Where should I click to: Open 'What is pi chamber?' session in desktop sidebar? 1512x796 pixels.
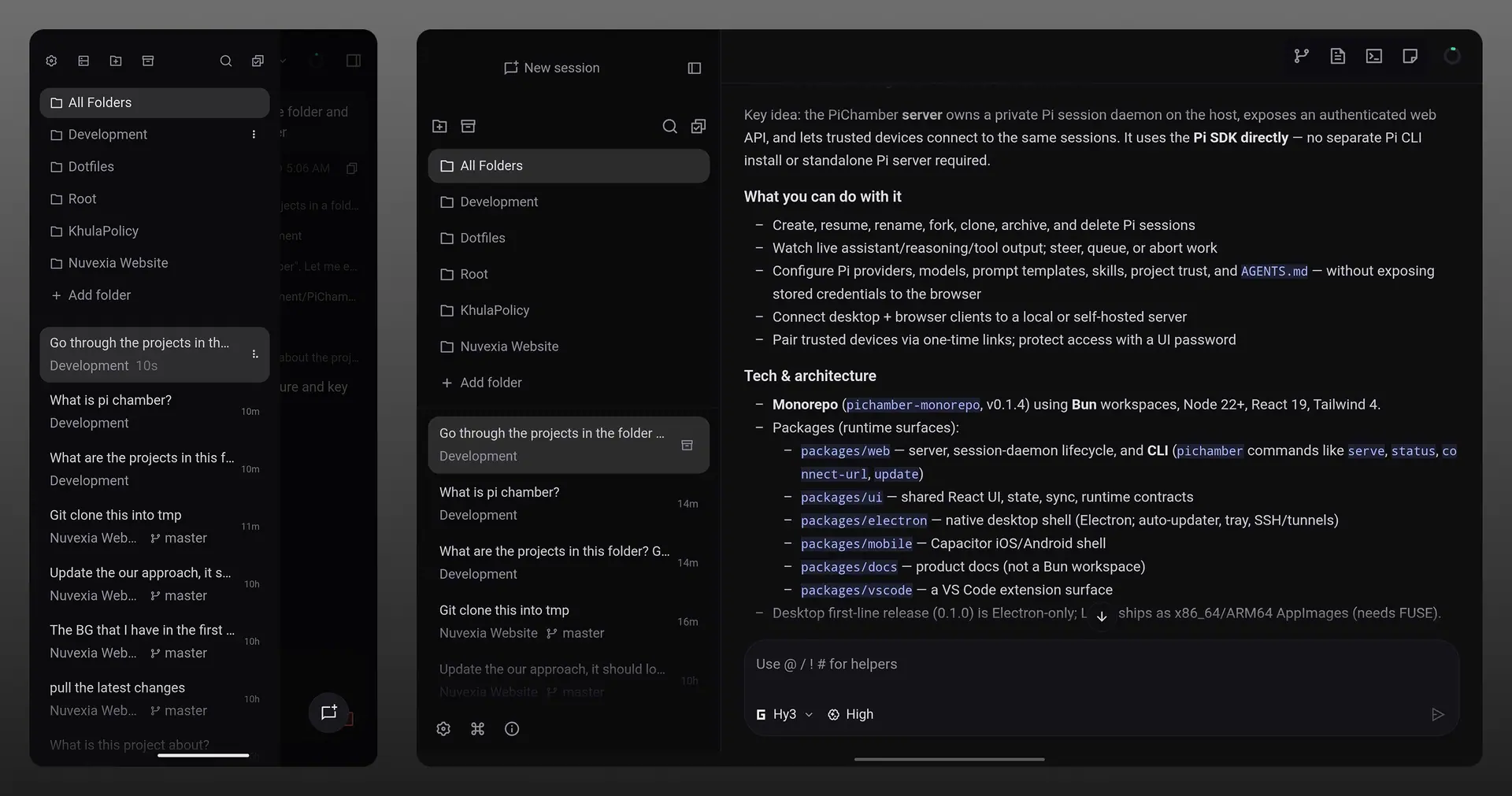coord(569,504)
